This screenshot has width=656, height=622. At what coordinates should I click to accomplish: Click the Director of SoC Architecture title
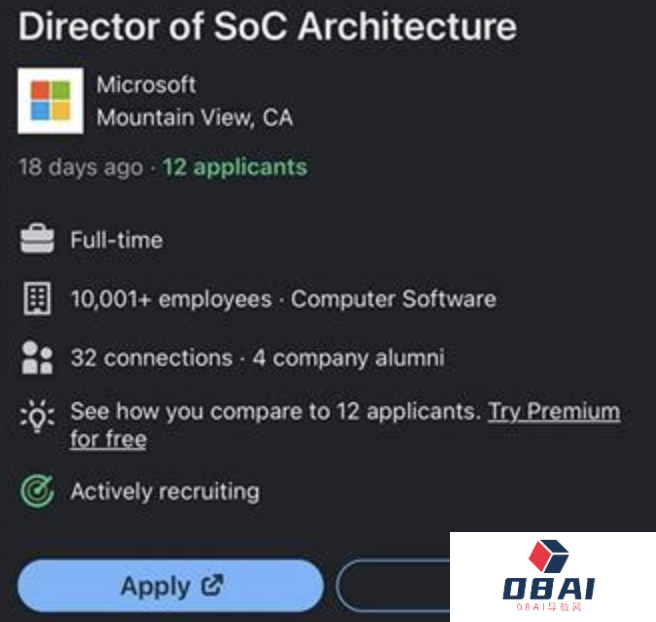(x=267, y=26)
